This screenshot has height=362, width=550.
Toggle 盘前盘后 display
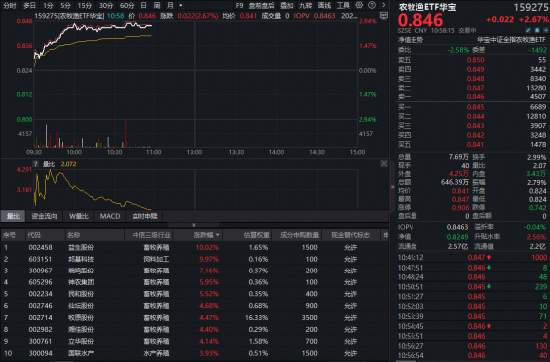(261, 5)
